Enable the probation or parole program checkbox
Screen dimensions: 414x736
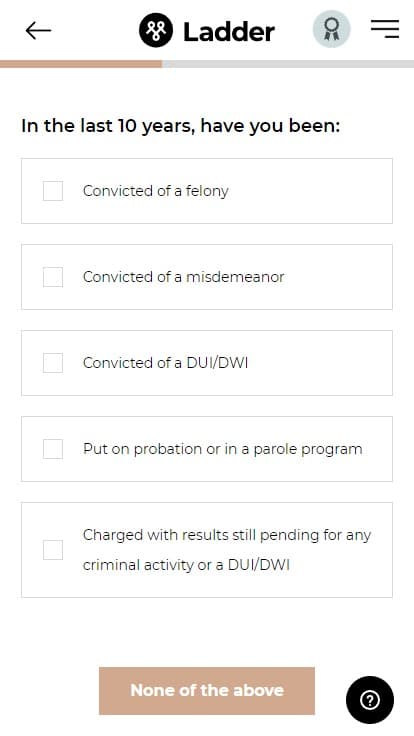point(53,449)
